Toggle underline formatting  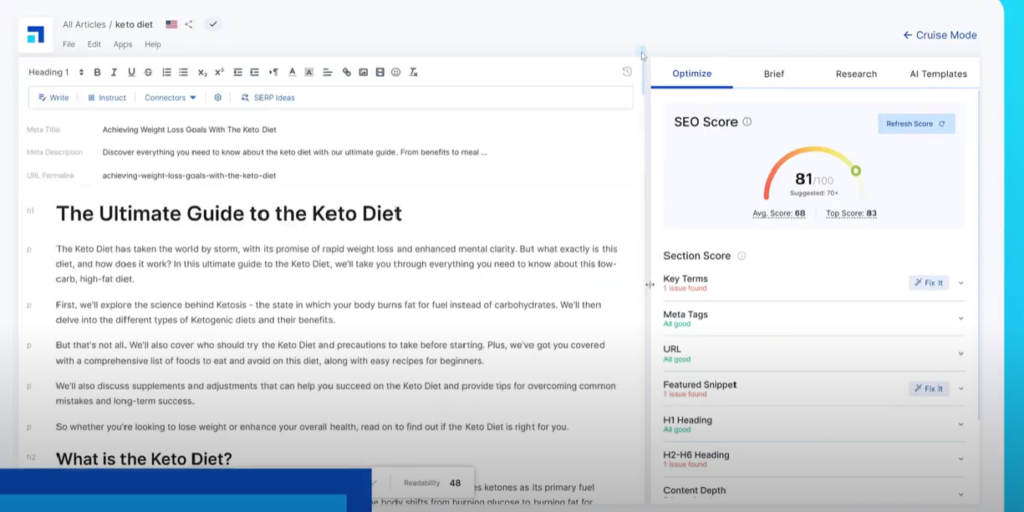tap(131, 72)
